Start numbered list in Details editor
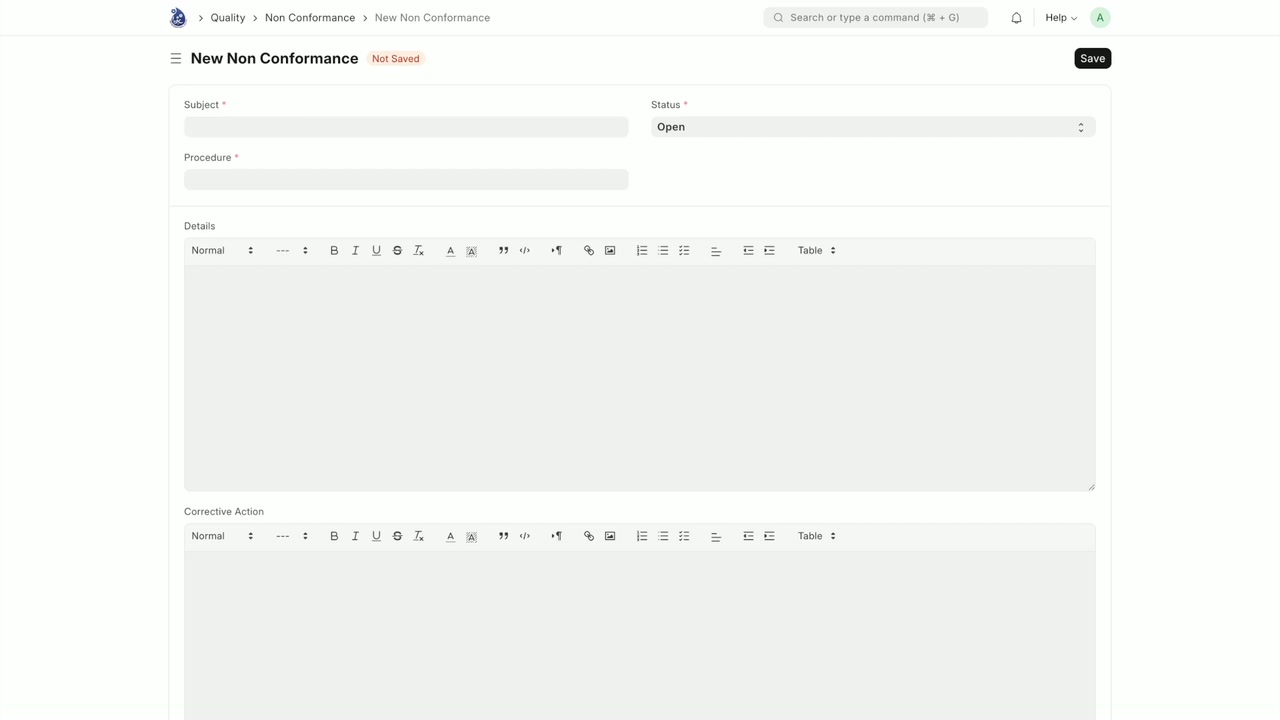 coord(642,251)
